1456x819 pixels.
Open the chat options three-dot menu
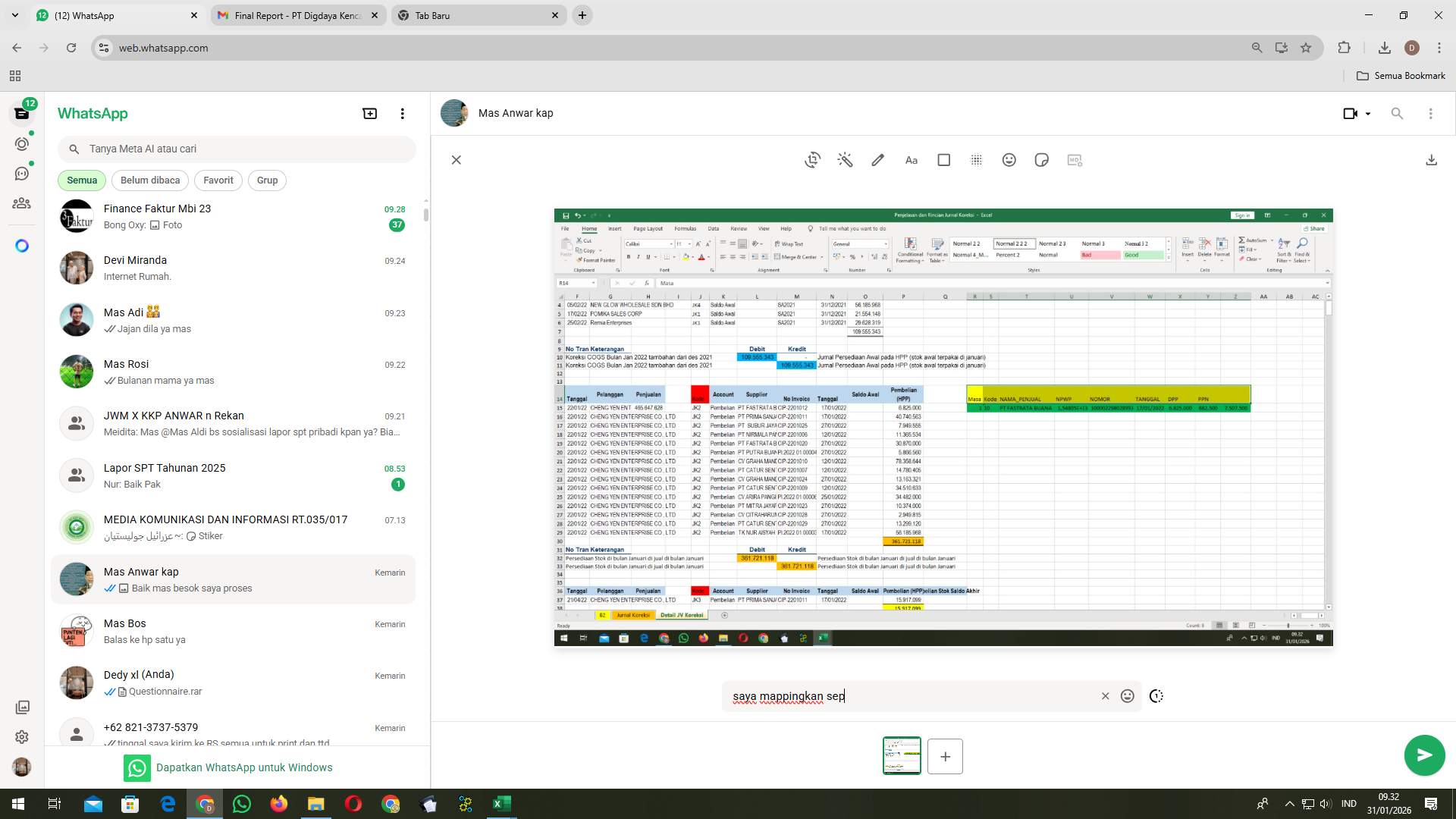tap(1431, 113)
